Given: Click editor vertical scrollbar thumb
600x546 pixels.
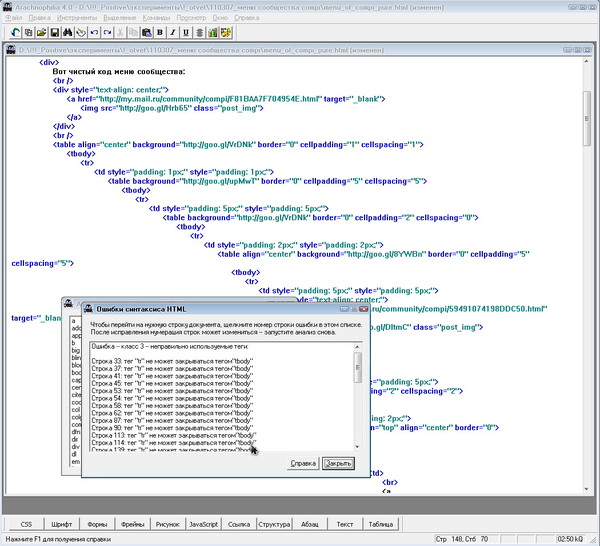Looking at the screenshot, I should point(587,118).
